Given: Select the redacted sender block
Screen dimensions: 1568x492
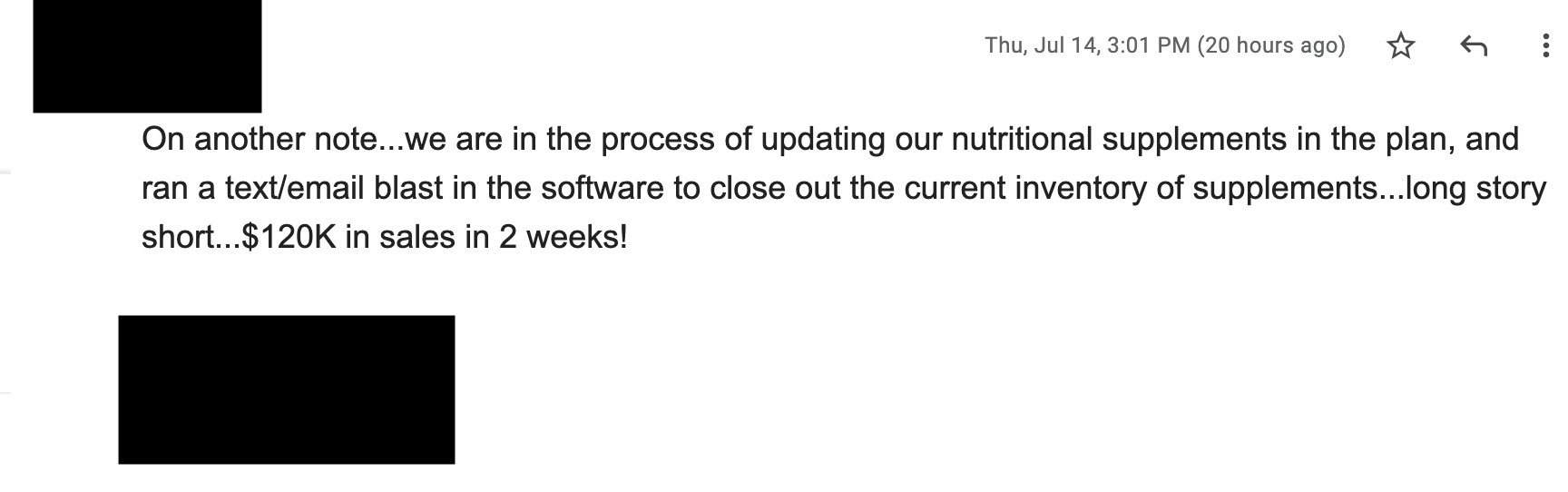Looking at the screenshot, I should pyautogui.click(x=147, y=56).
